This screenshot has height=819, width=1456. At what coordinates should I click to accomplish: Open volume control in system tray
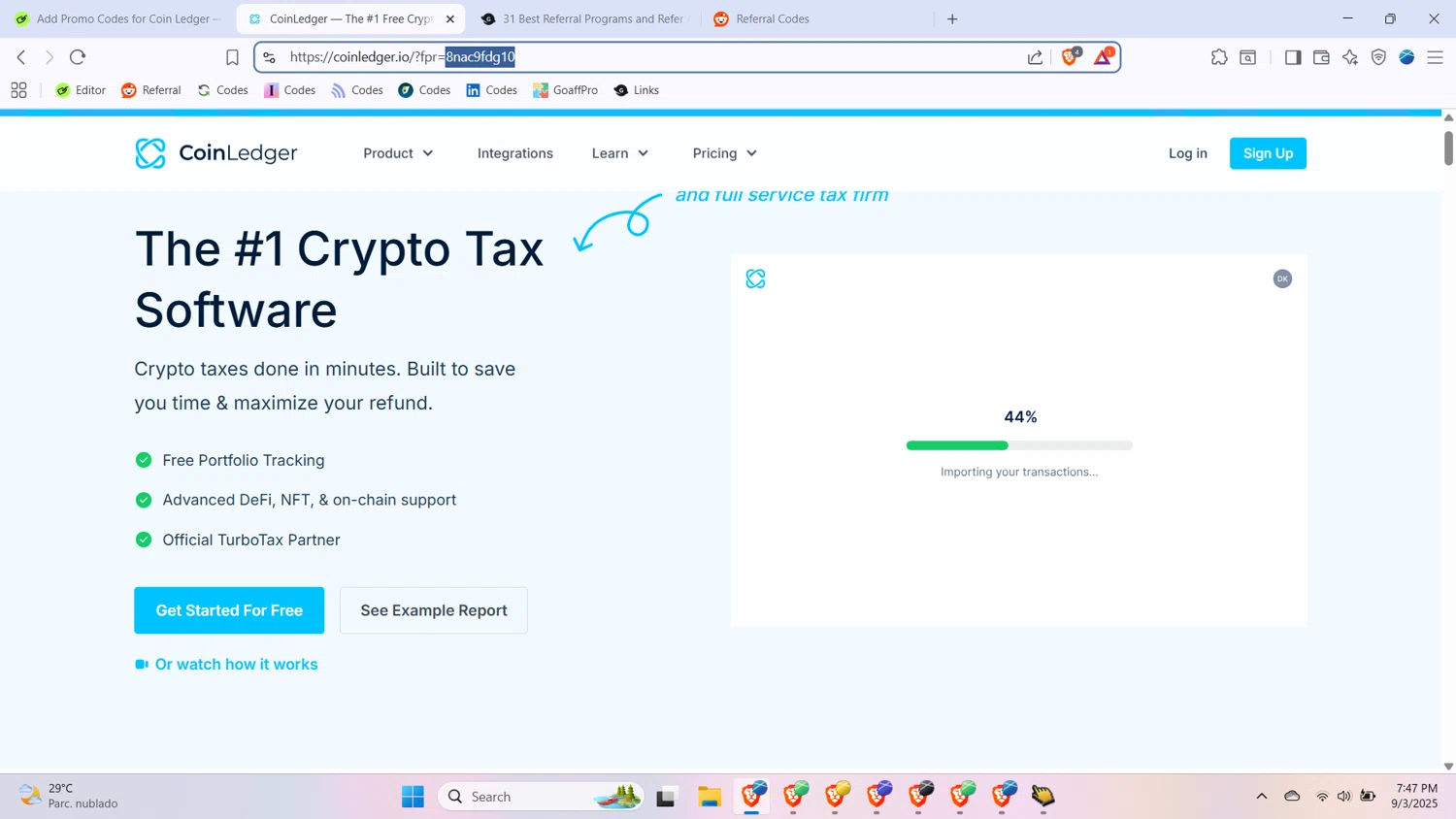pos(1344,797)
